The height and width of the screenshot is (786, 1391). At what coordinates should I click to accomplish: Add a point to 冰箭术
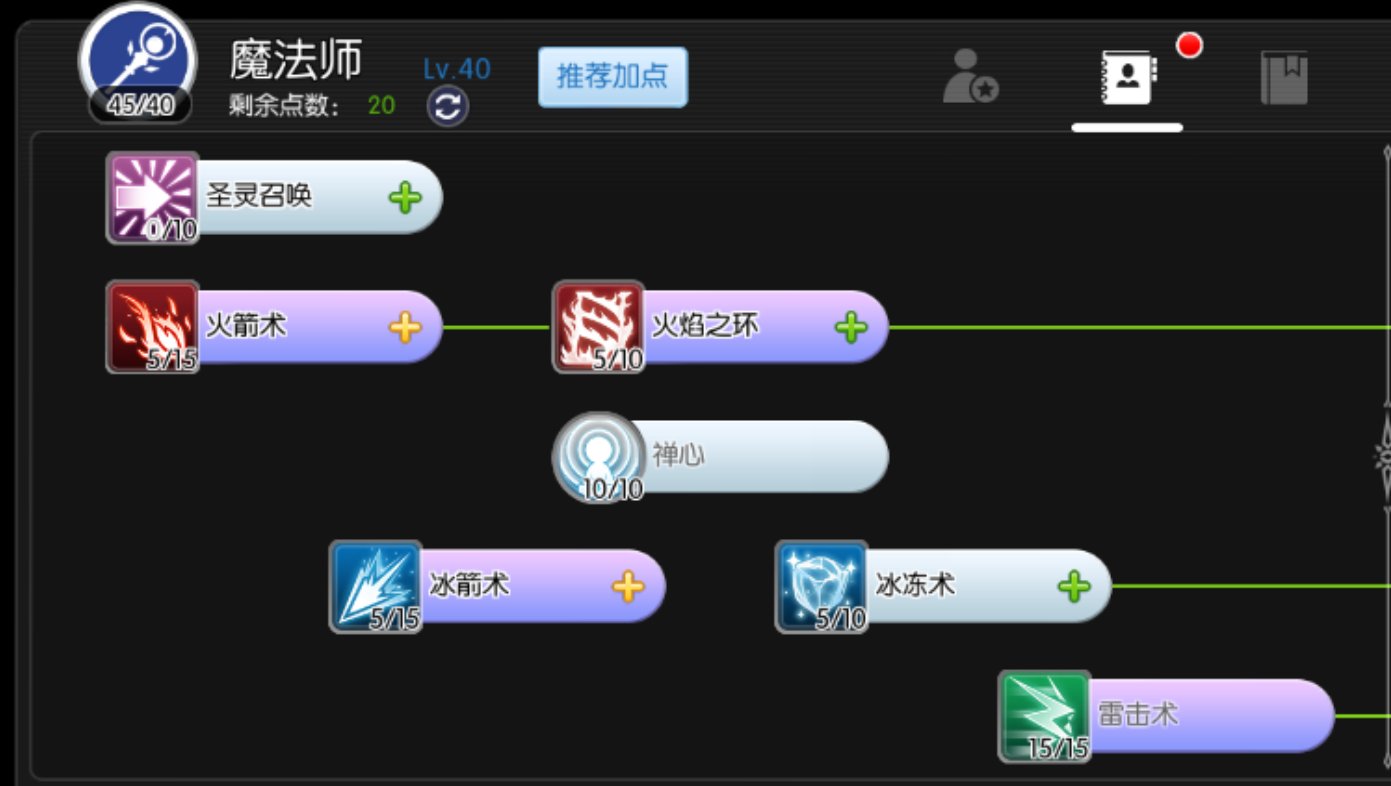click(x=628, y=587)
